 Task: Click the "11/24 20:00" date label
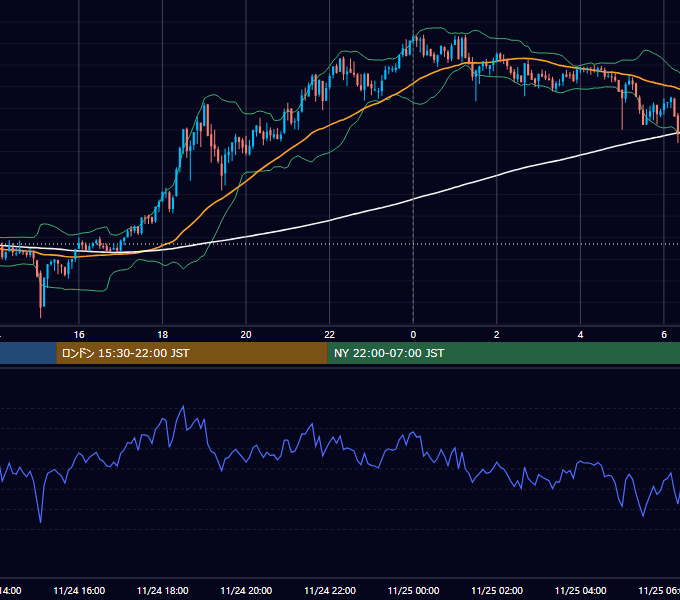(246, 590)
